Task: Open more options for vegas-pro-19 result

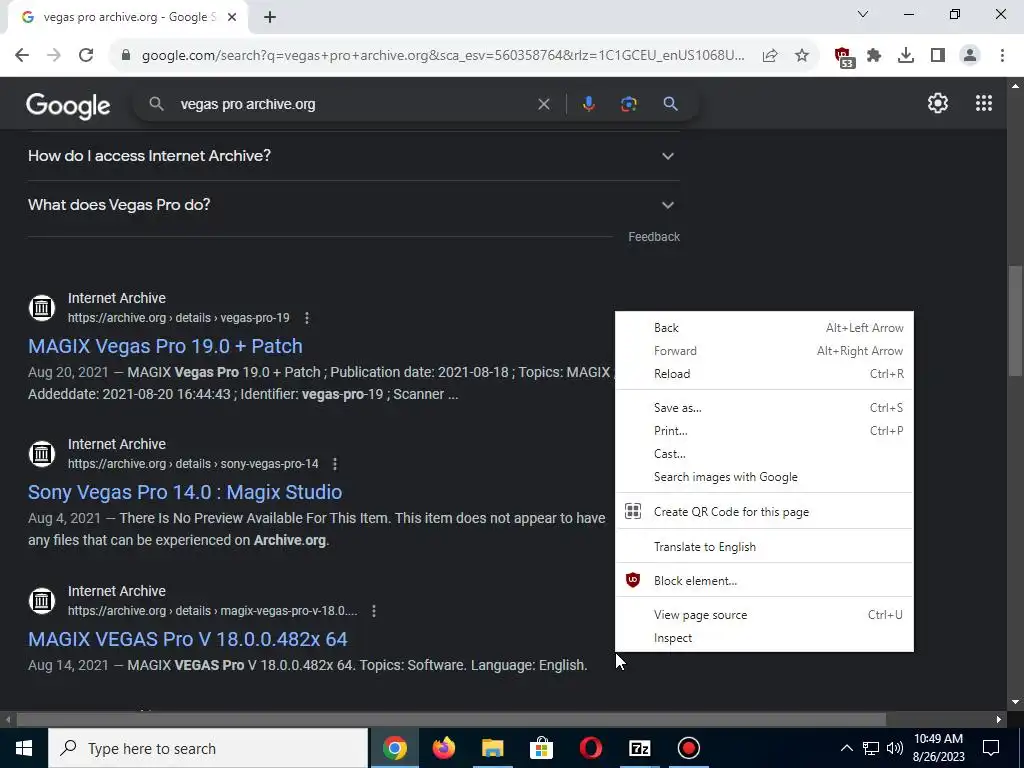Action: (x=306, y=318)
